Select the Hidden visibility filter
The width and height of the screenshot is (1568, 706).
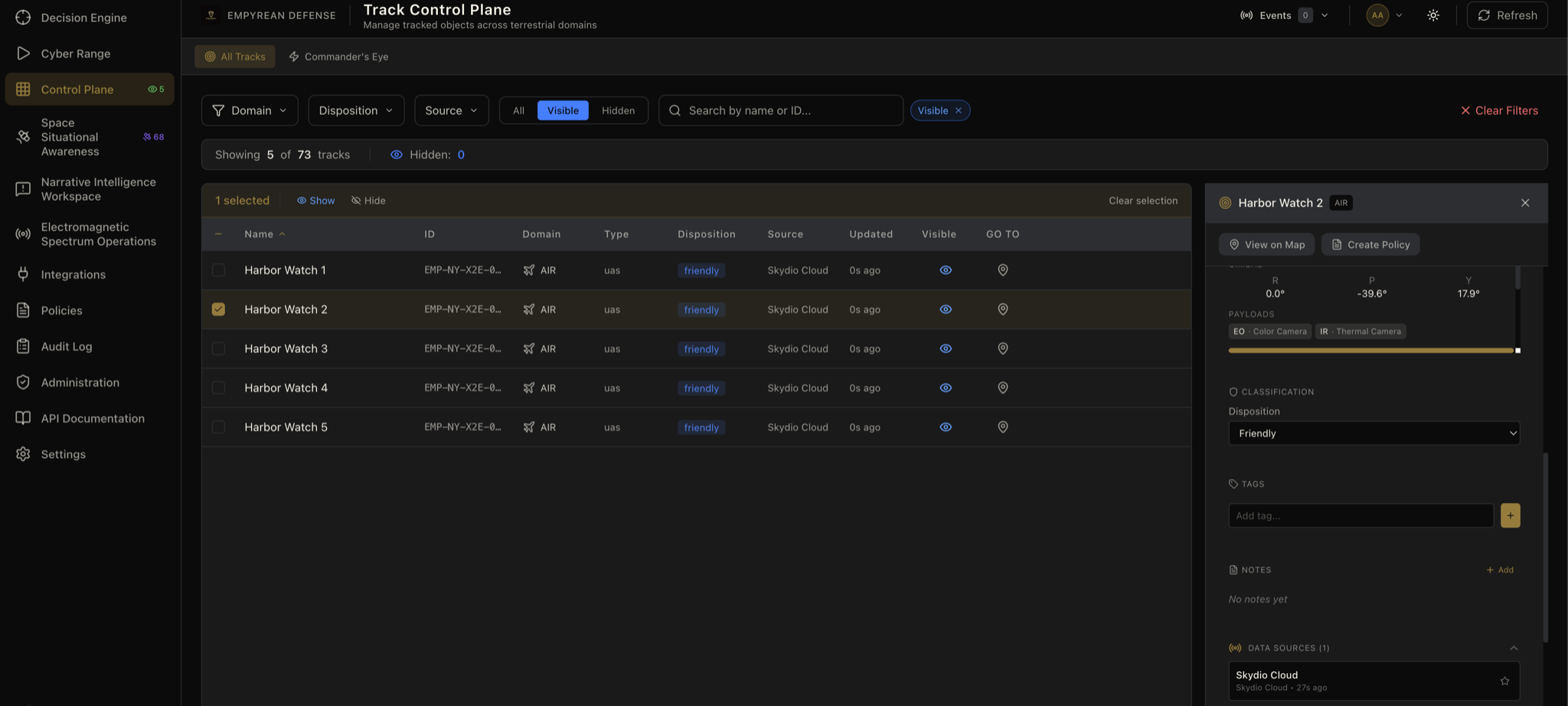pos(618,110)
